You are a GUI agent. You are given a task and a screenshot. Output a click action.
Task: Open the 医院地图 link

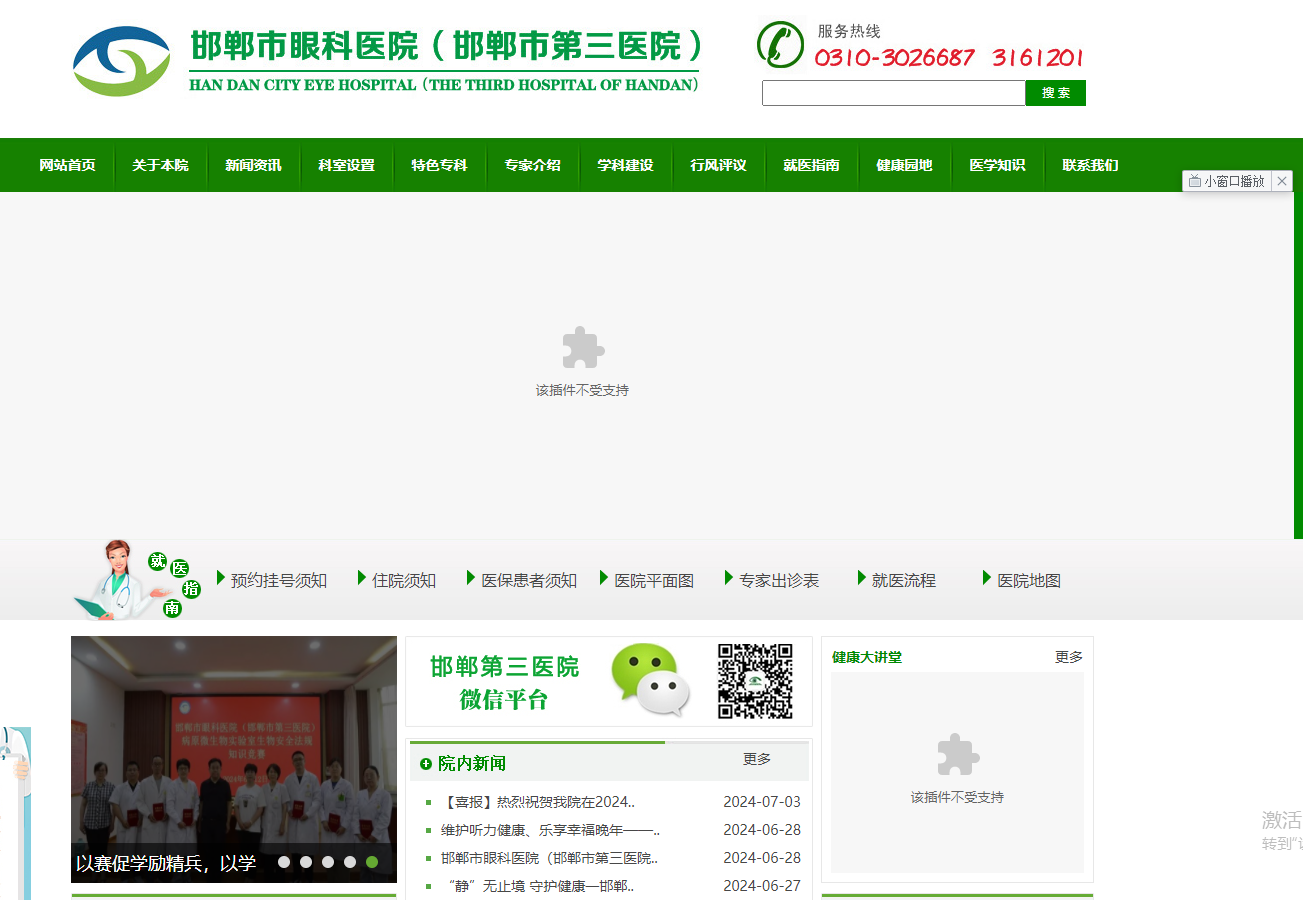pos(1029,580)
